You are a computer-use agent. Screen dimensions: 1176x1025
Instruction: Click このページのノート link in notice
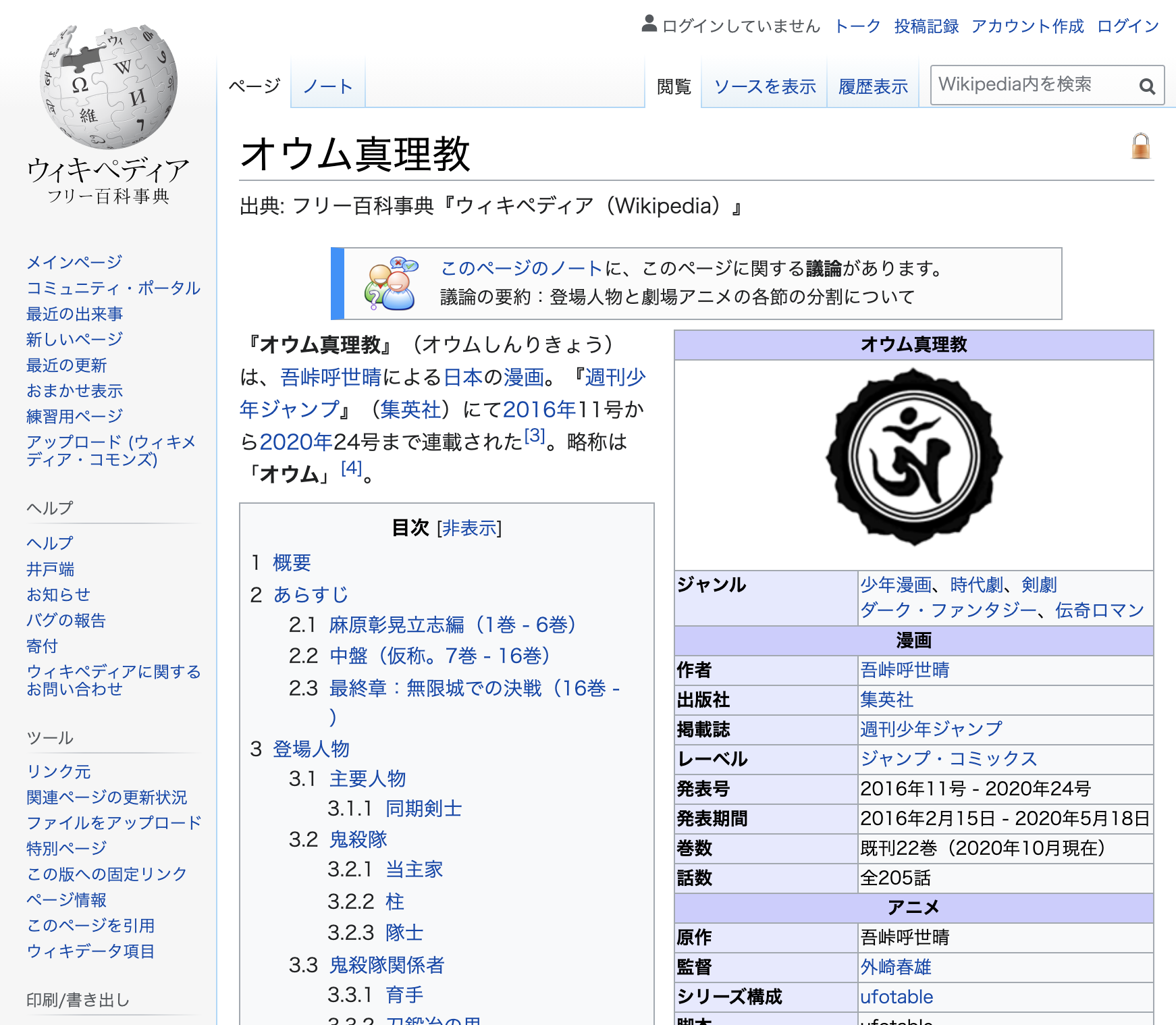point(521,269)
